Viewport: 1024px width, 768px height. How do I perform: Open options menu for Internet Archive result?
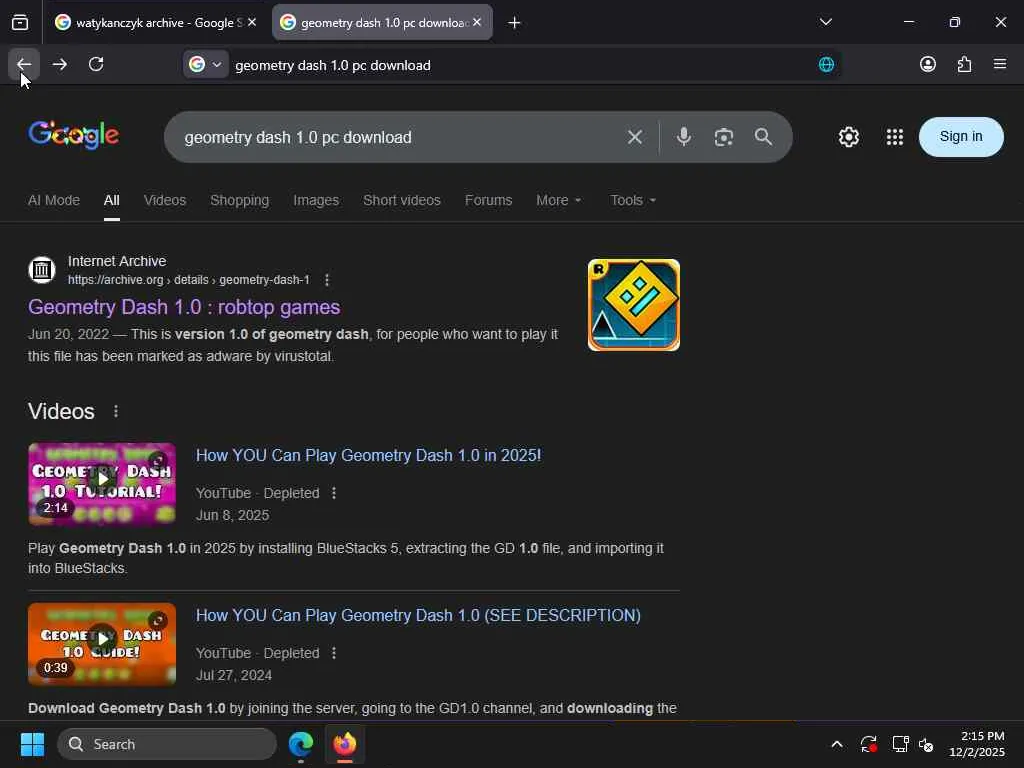327,280
